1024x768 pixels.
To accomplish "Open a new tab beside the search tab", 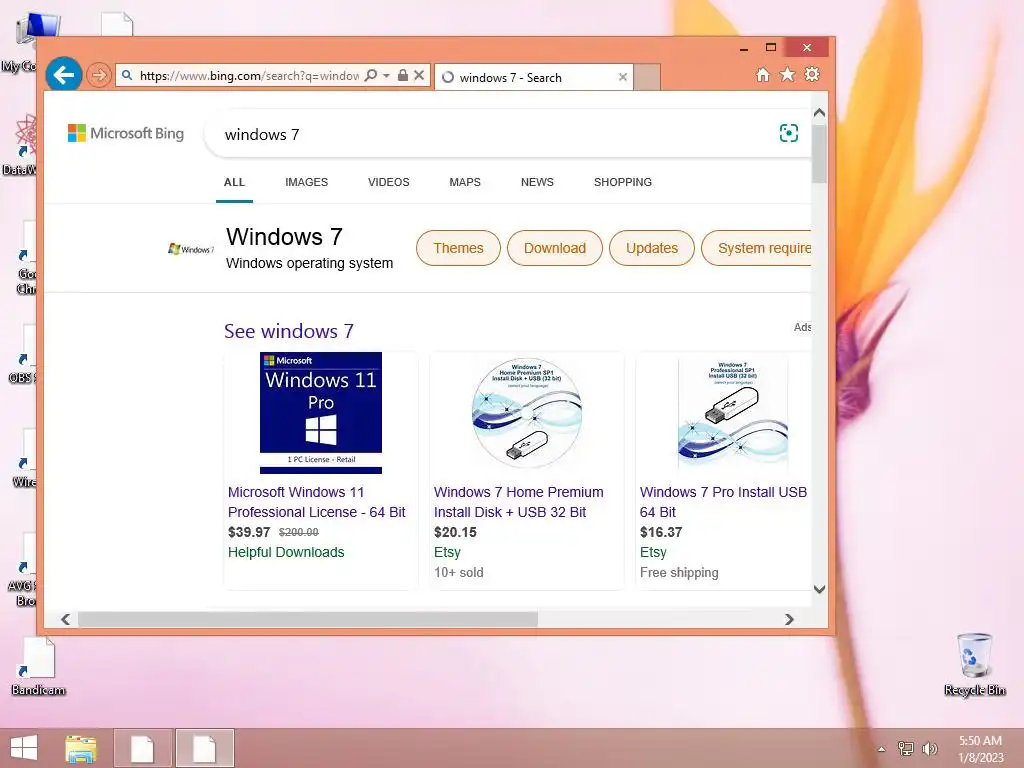I will 647,77.
